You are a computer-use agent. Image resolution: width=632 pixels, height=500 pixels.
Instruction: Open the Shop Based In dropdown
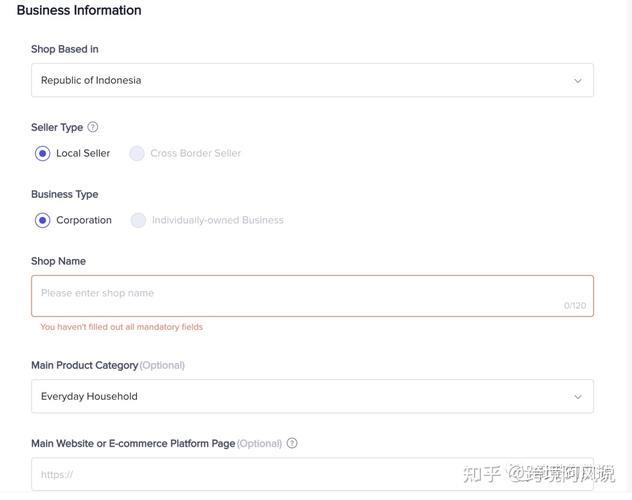coord(312,80)
